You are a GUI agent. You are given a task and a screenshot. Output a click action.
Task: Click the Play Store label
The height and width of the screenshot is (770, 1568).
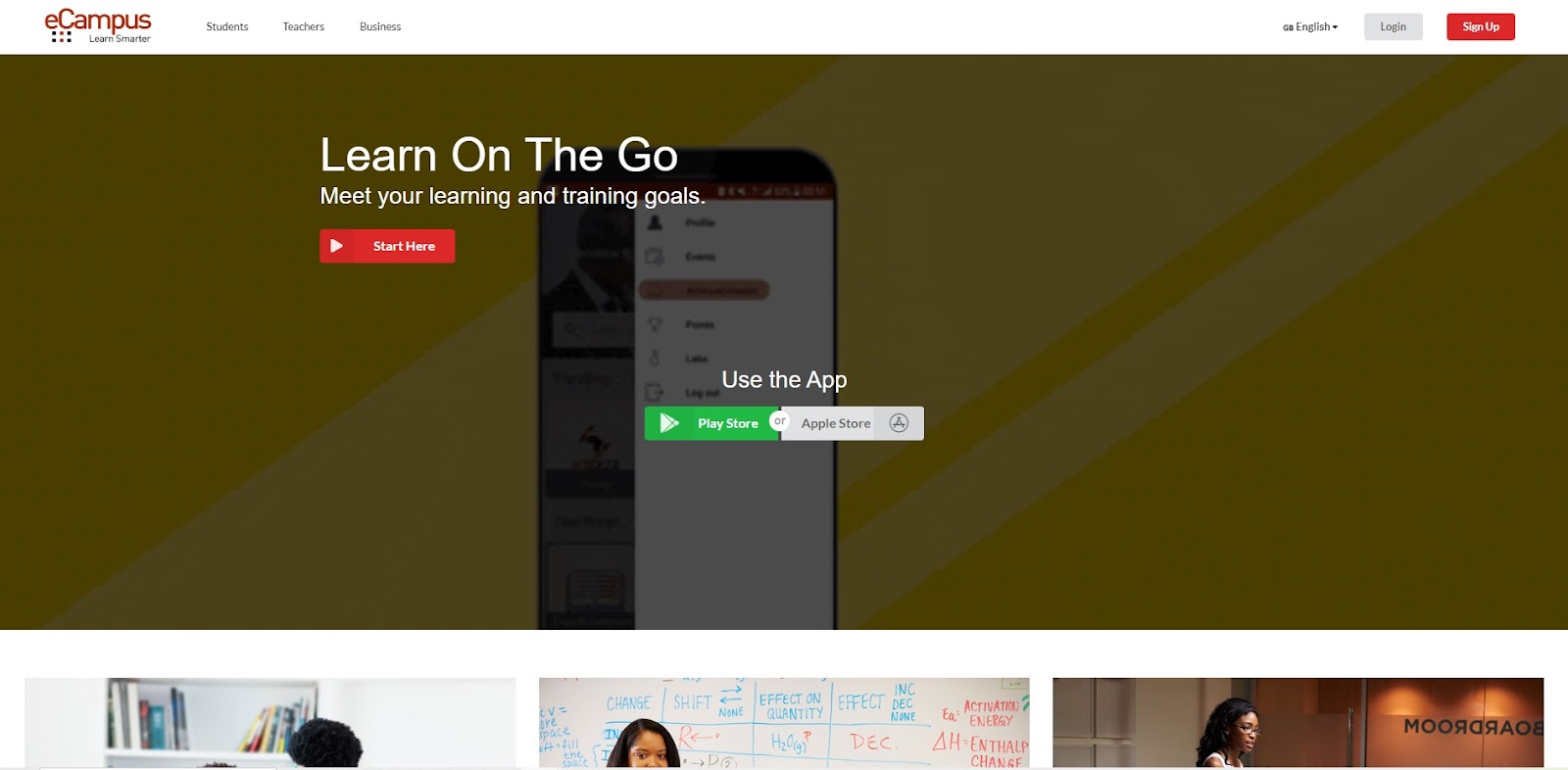coord(728,423)
